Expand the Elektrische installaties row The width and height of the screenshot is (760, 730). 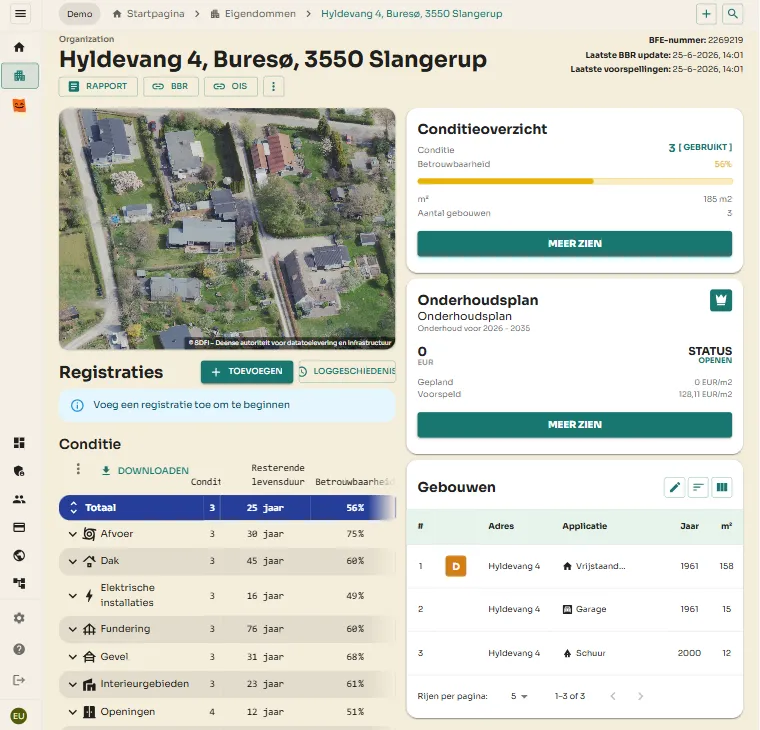(x=73, y=595)
